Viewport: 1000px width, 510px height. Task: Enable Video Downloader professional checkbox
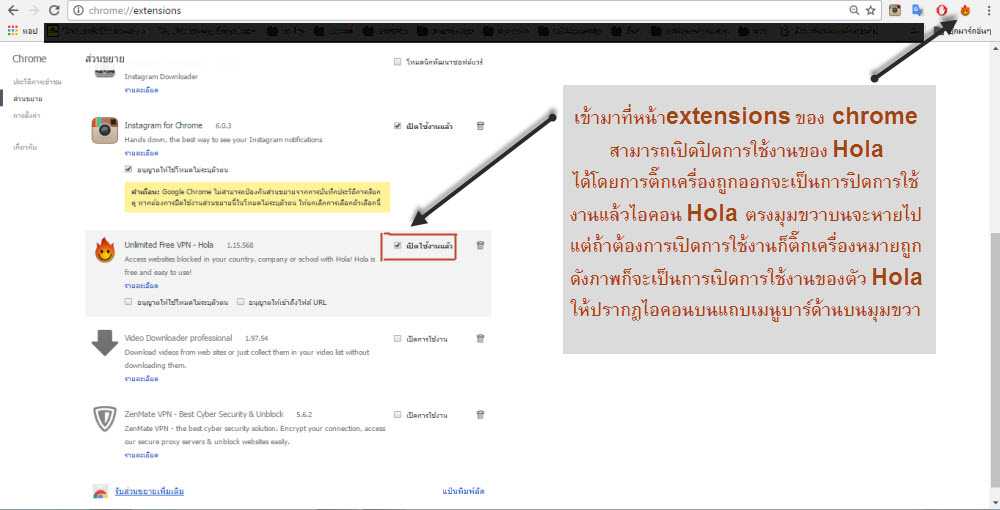397,339
